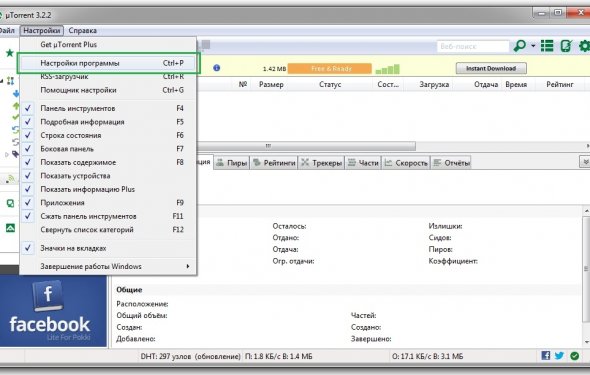Image resolution: width=590 pixels, height=375 pixels.
Task: Click the Twitter icon in status bar
Action: tap(560, 355)
